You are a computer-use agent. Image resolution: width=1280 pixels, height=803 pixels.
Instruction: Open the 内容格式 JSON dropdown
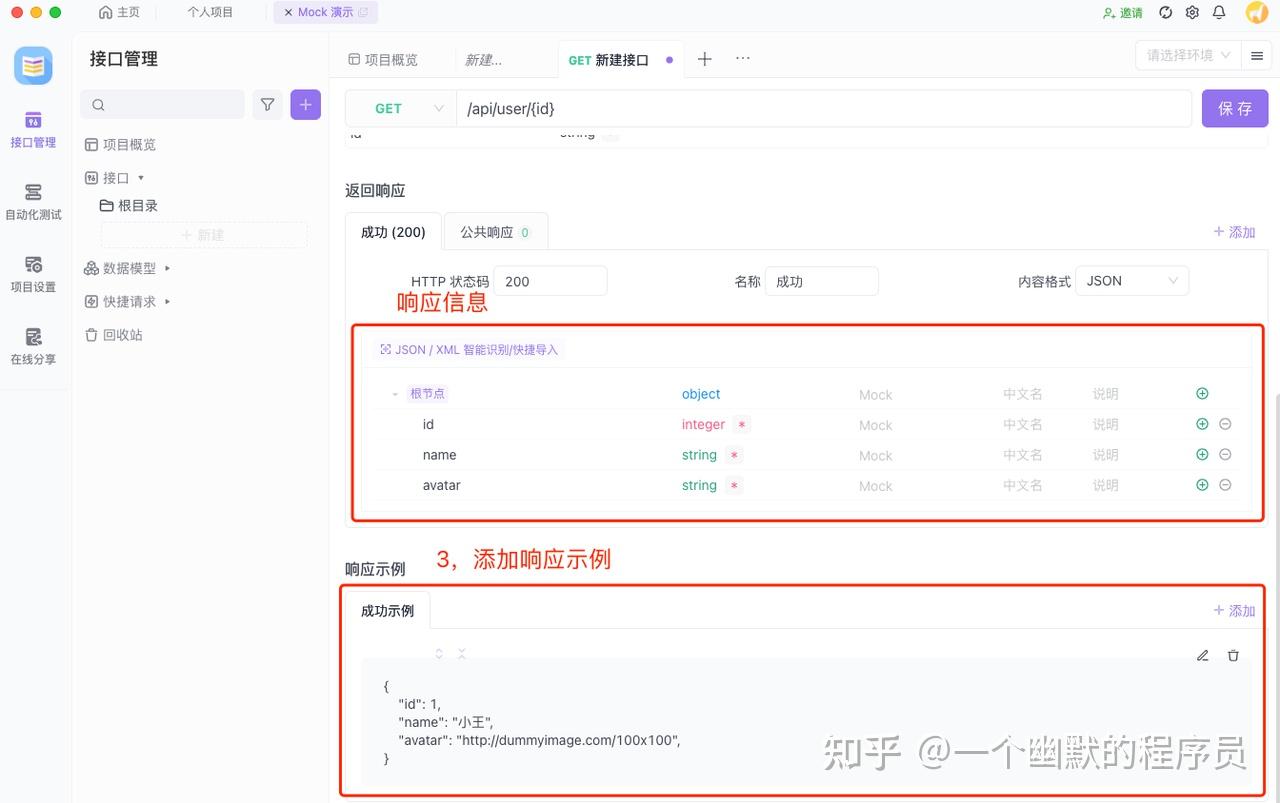click(x=1131, y=281)
